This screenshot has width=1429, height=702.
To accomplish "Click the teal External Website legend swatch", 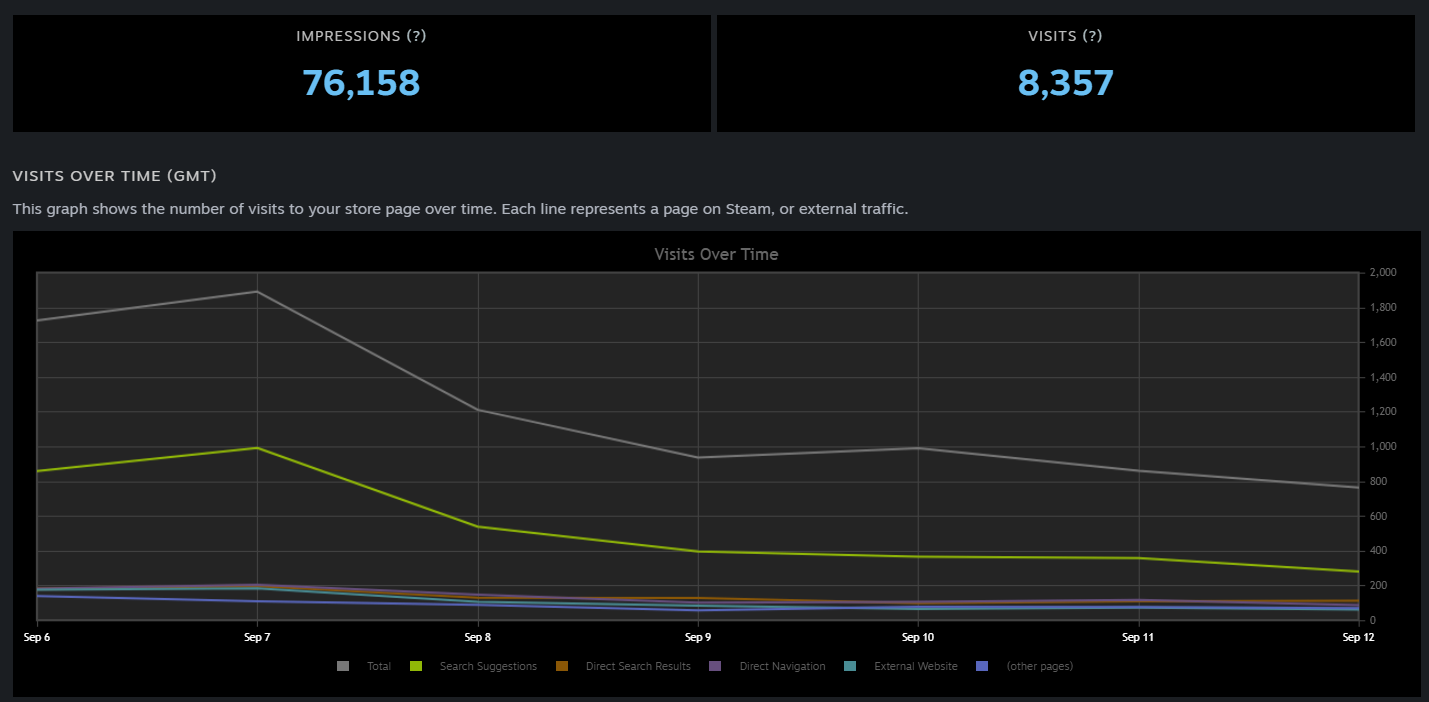I will click(850, 666).
